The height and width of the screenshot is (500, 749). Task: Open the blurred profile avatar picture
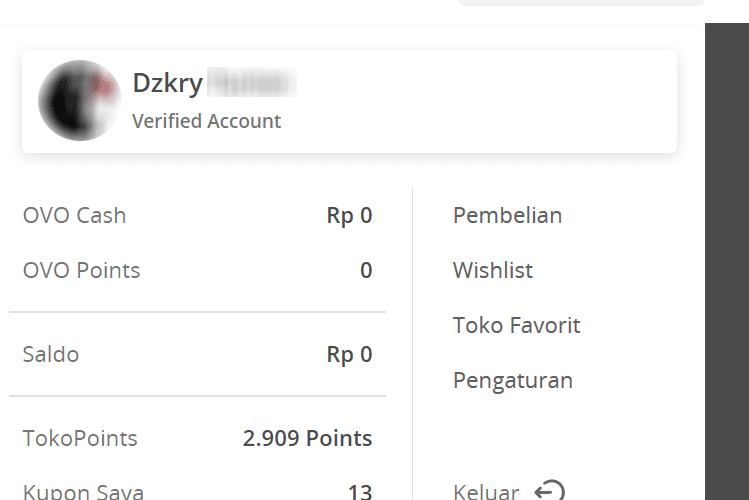tap(79, 100)
